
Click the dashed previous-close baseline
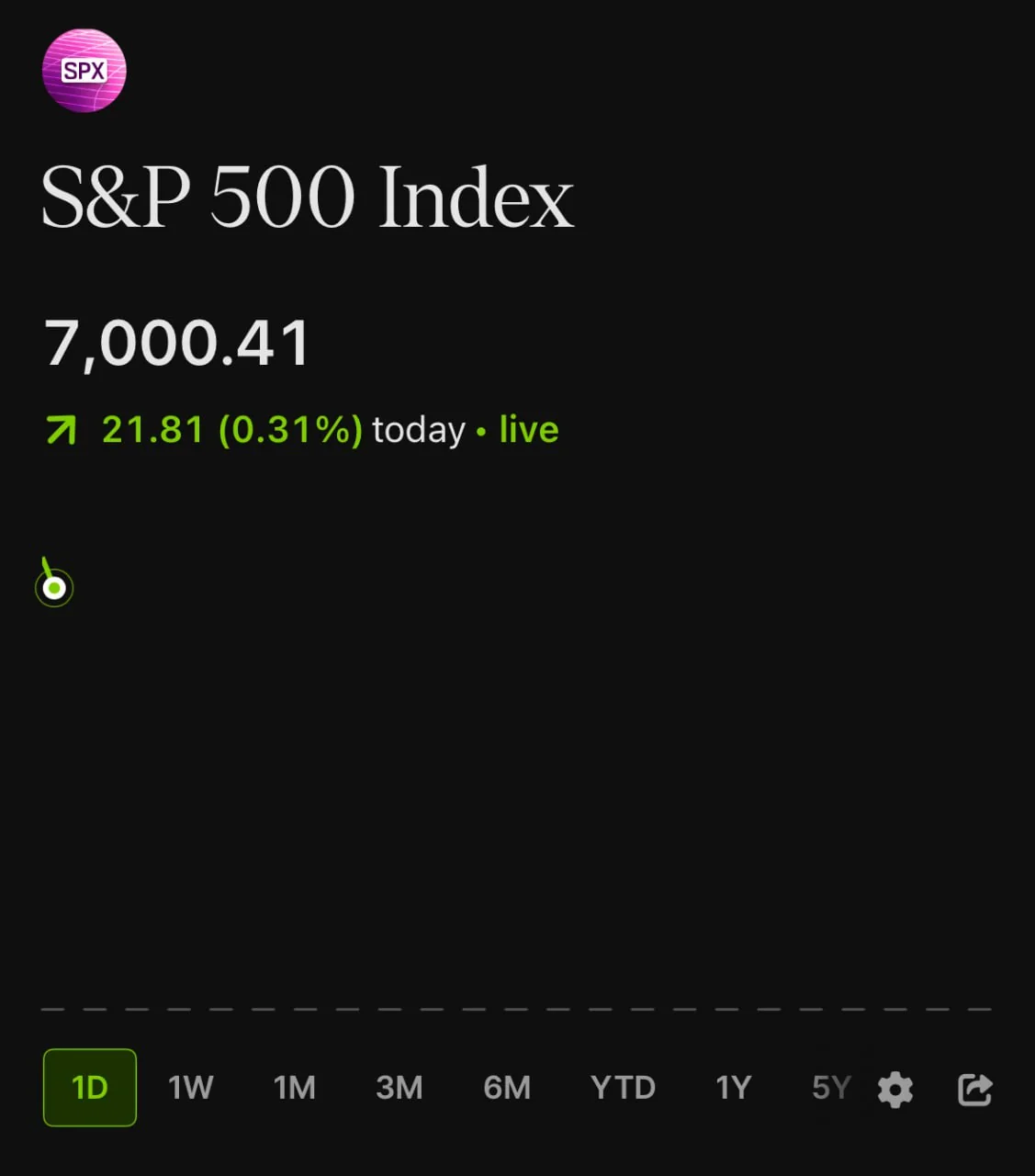[516, 1009]
